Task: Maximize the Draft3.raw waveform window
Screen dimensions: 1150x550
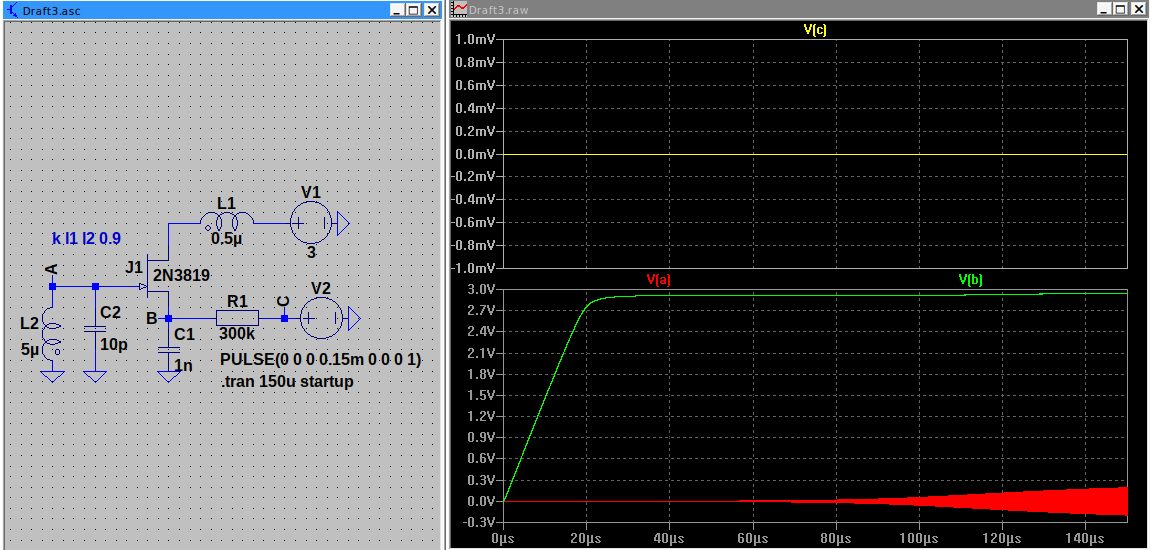Action: pyautogui.click(x=1120, y=9)
